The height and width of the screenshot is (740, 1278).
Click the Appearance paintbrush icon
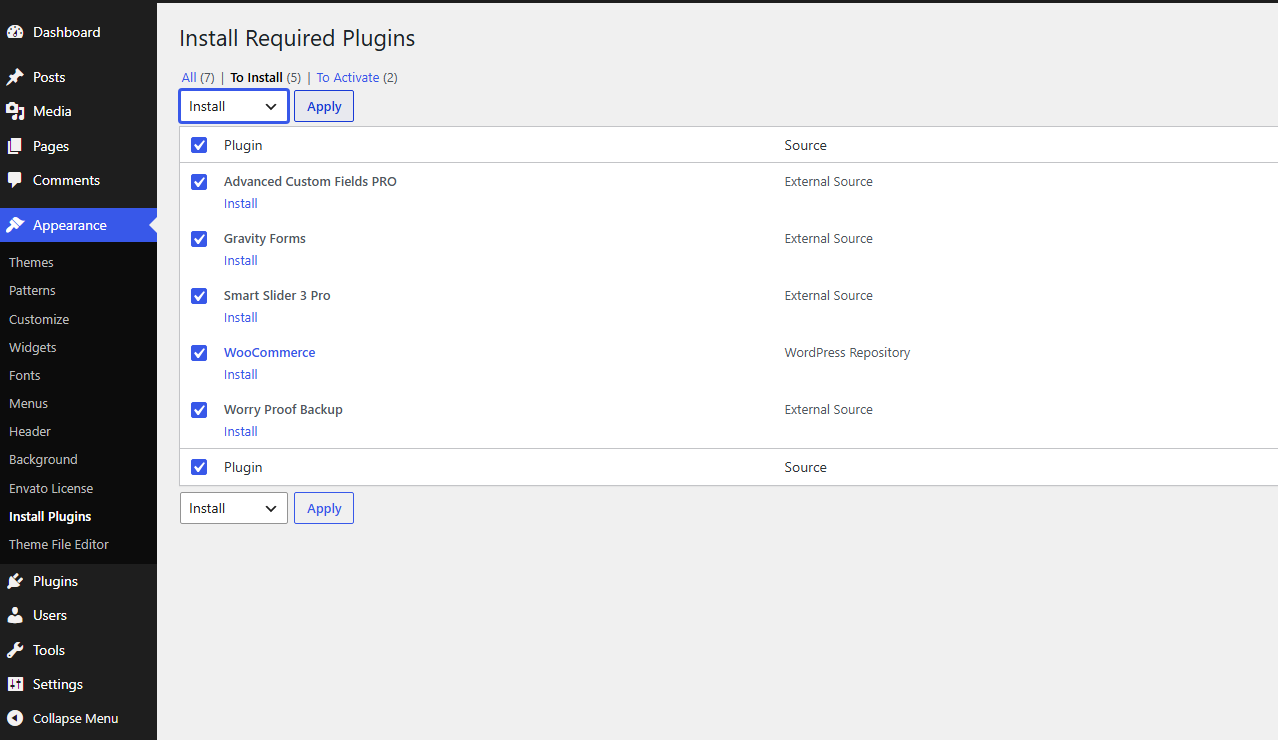(x=15, y=225)
